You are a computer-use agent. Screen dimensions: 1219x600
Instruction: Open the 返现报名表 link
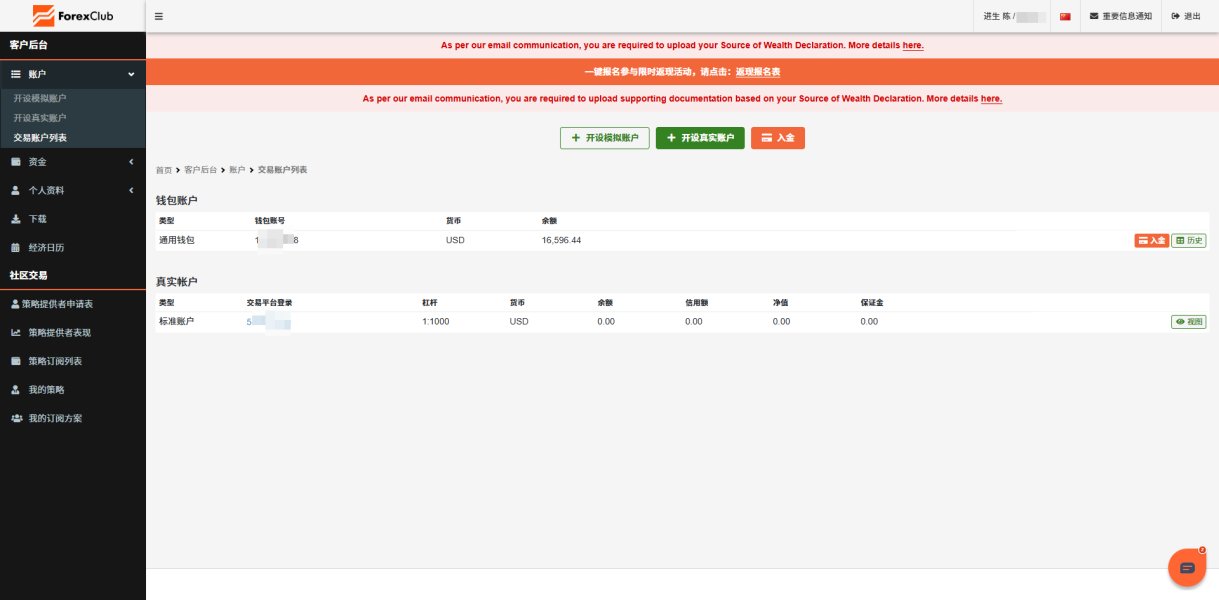(x=758, y=72)
